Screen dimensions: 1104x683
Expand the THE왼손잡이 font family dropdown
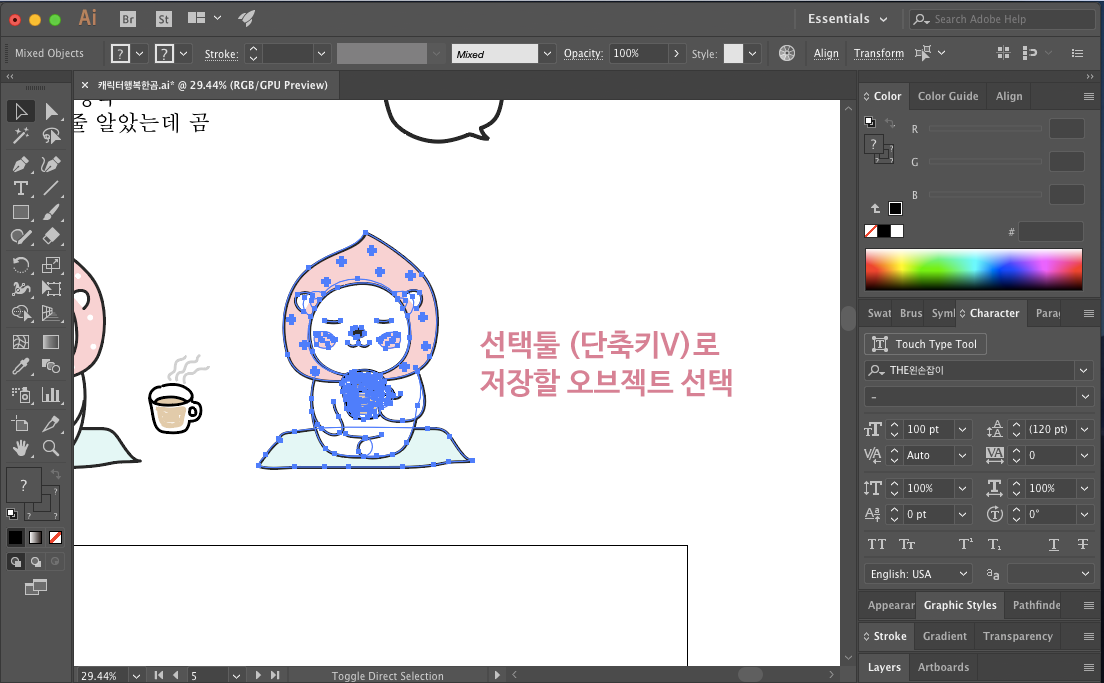(x=1083, y=370)
